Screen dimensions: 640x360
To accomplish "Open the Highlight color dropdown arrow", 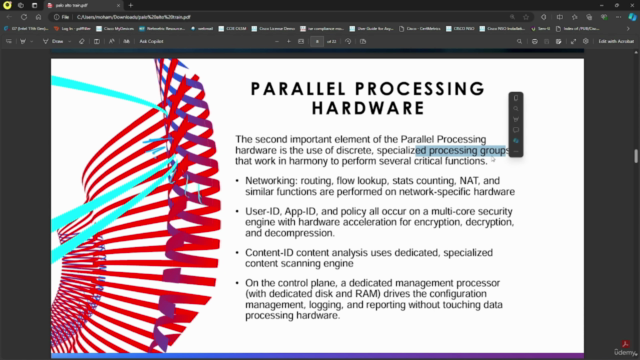I will click(31, 41).
